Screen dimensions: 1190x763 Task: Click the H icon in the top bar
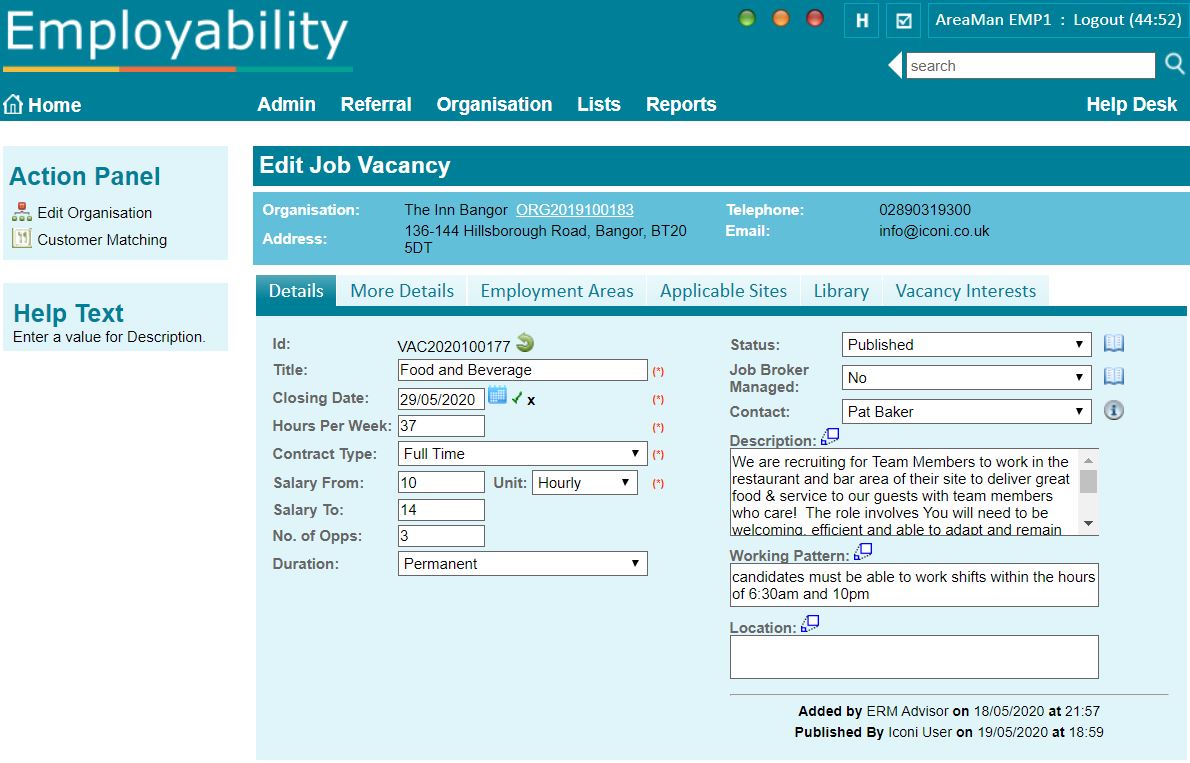click(861, 20)
